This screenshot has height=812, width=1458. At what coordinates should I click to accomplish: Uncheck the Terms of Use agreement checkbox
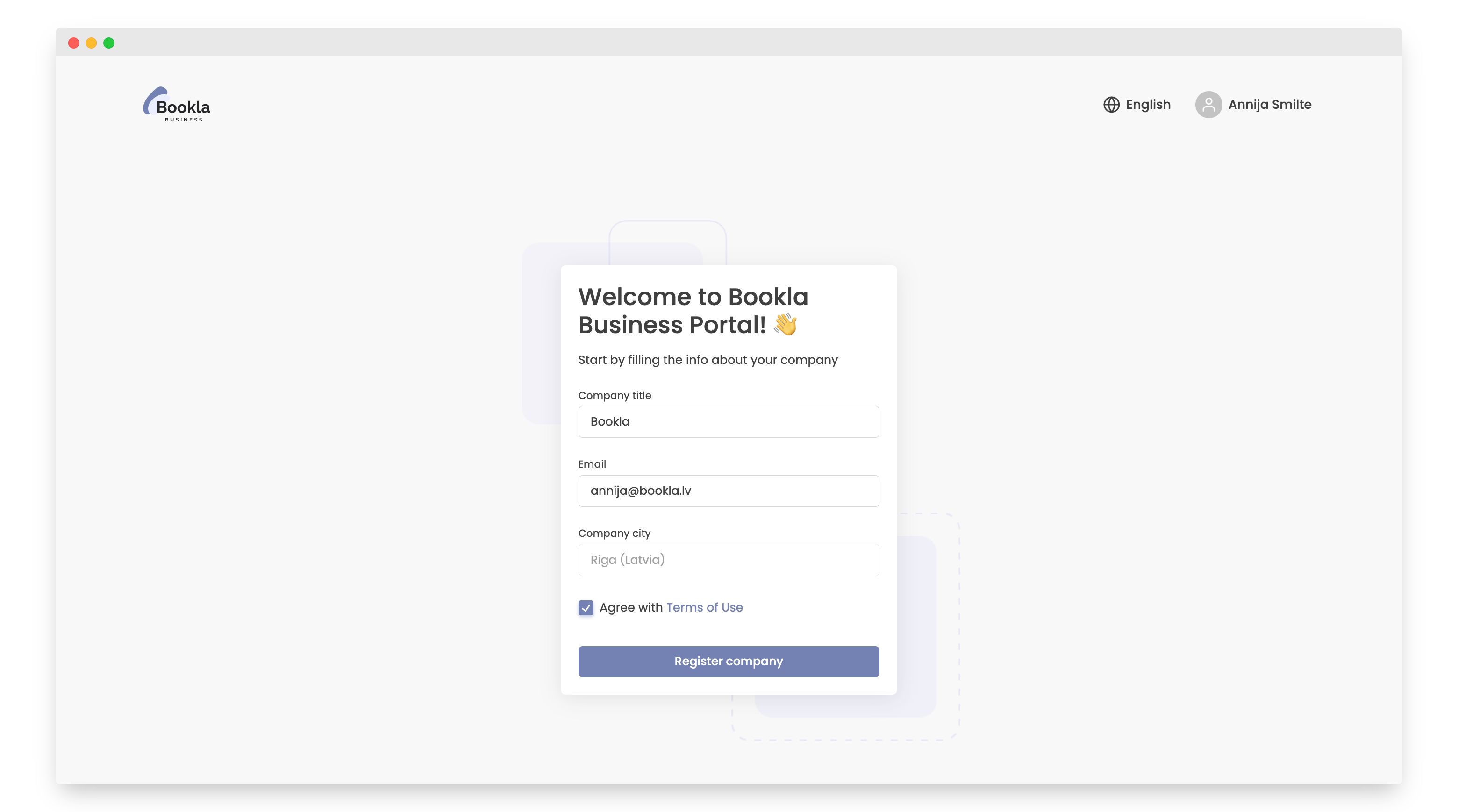point(586,608)
